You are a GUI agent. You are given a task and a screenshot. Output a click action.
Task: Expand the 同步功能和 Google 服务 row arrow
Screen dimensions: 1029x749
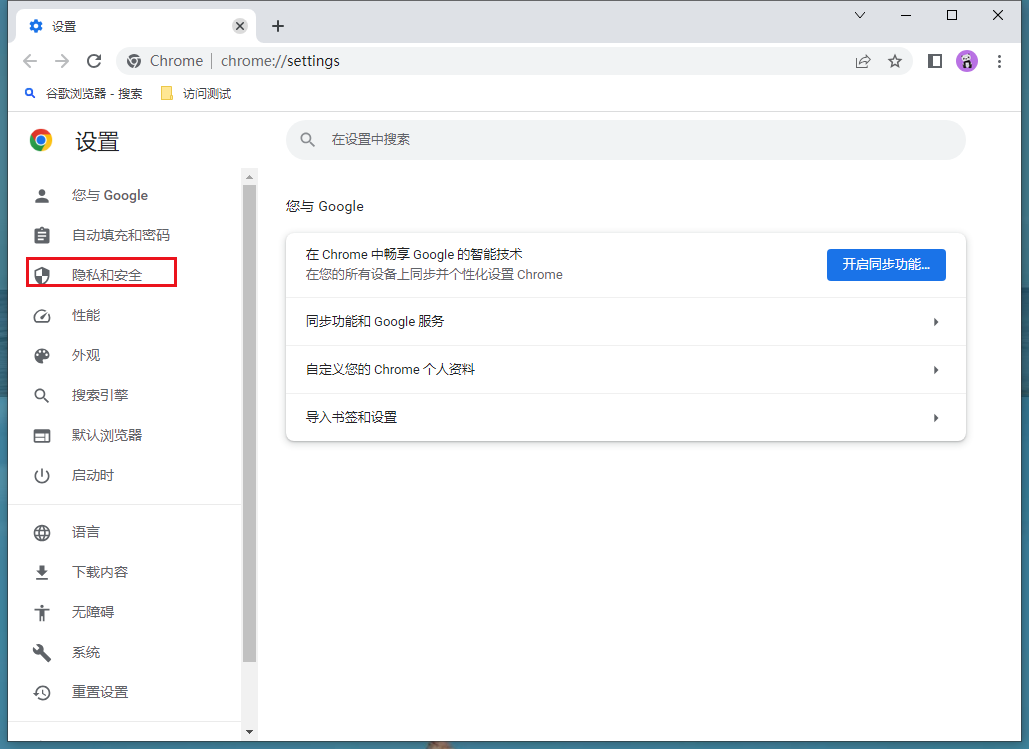pos(936,322)
